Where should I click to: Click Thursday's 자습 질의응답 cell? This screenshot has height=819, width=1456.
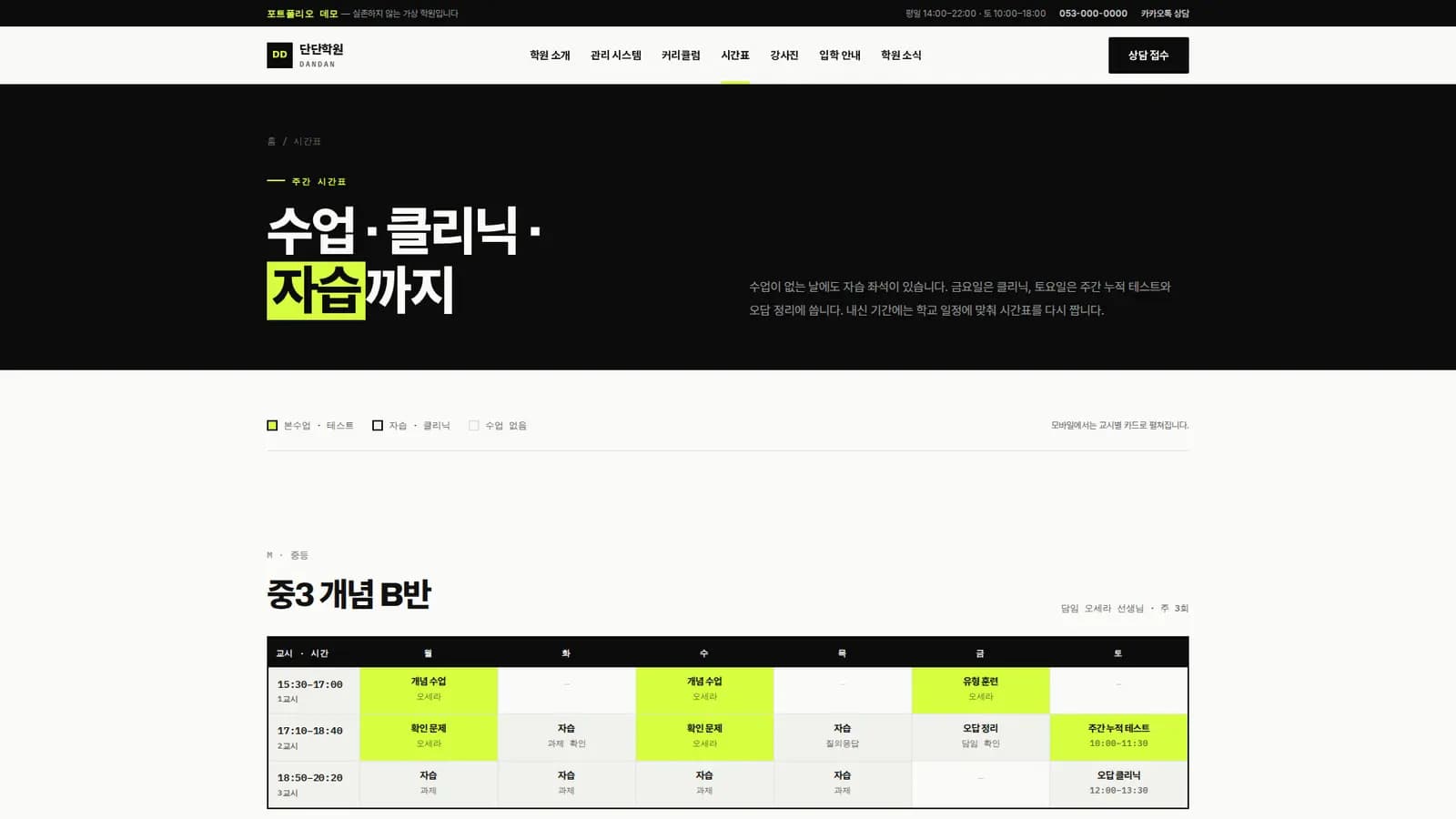(843, 737)
